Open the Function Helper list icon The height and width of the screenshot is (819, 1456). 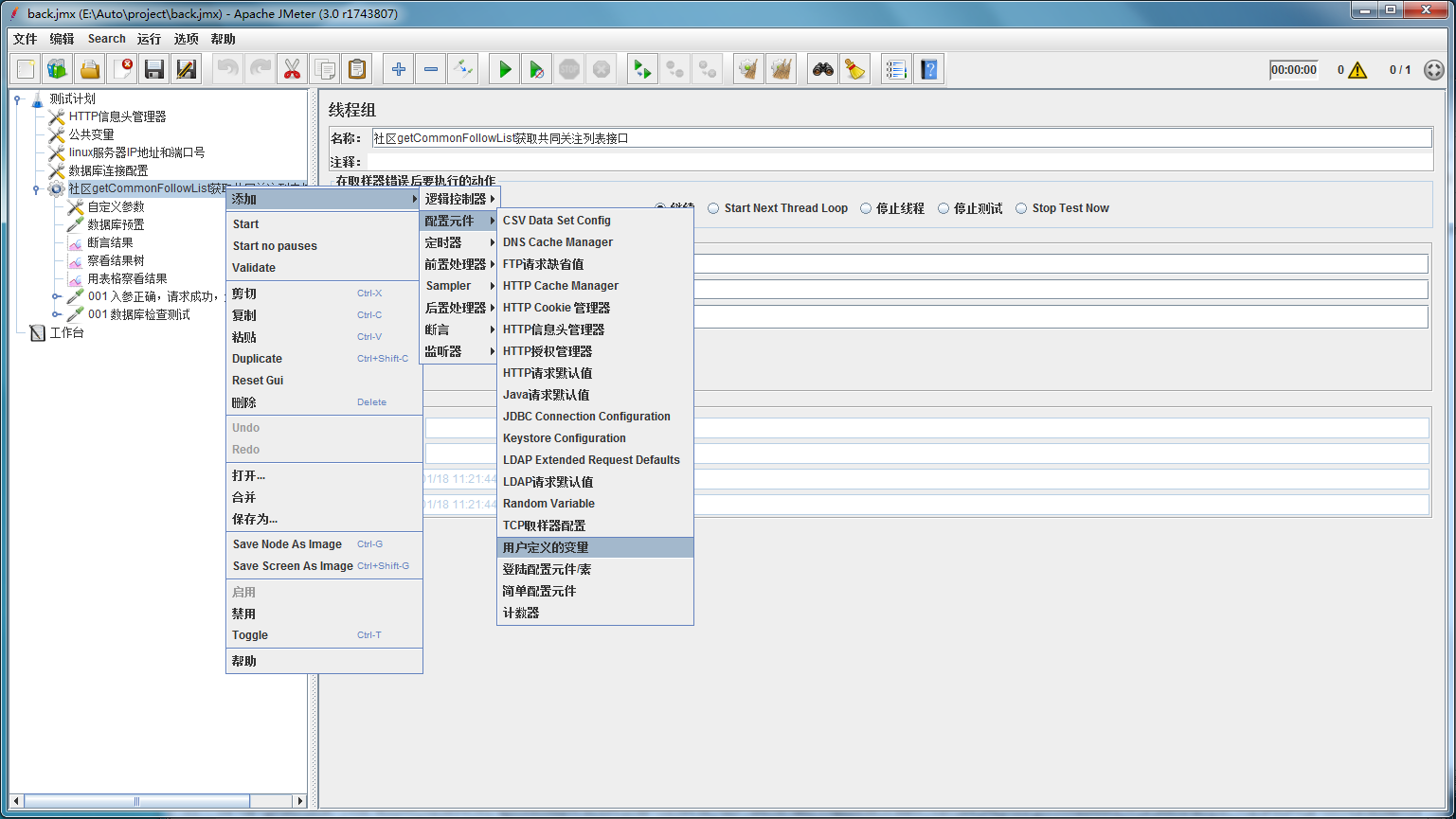click(896, 69)
